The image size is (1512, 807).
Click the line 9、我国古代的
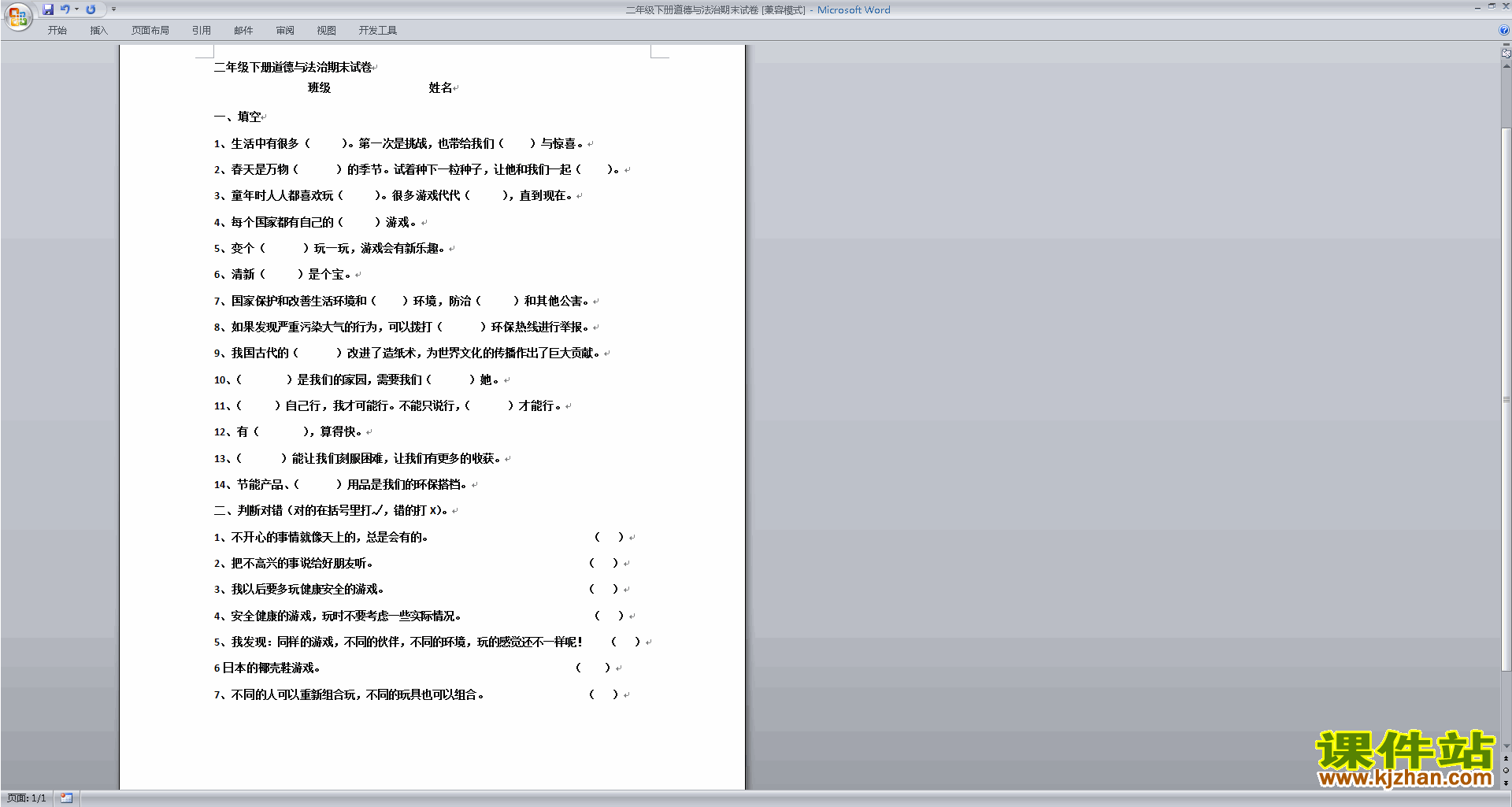[x=408, y=354]
